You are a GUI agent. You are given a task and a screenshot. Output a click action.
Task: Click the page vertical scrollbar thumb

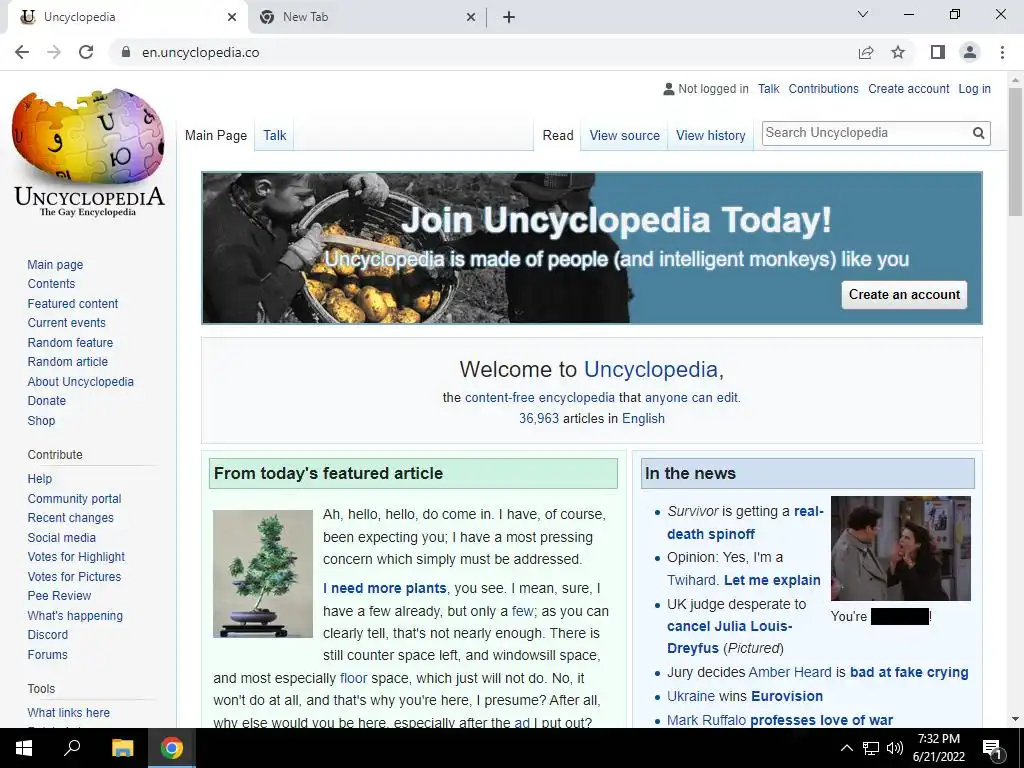pyautogui.click(x=1015, y=152)
